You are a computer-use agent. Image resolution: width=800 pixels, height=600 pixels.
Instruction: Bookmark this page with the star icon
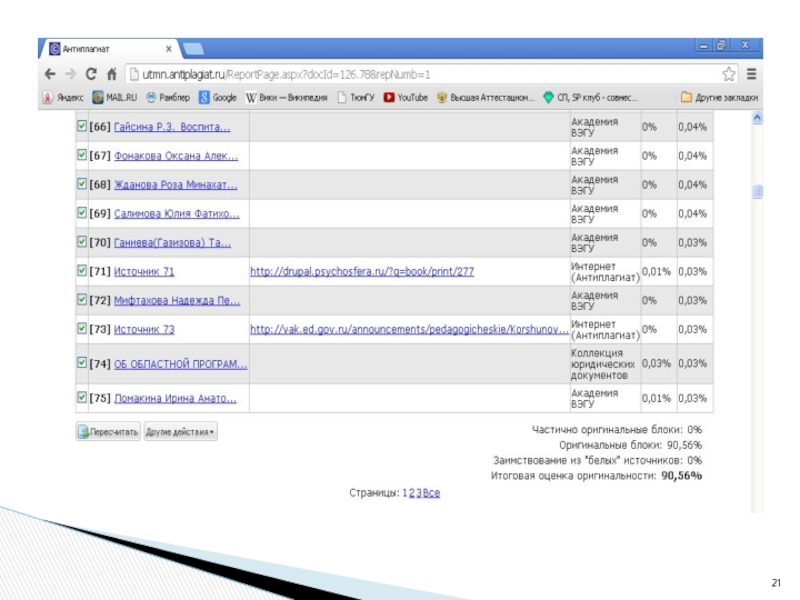point(729,74)
